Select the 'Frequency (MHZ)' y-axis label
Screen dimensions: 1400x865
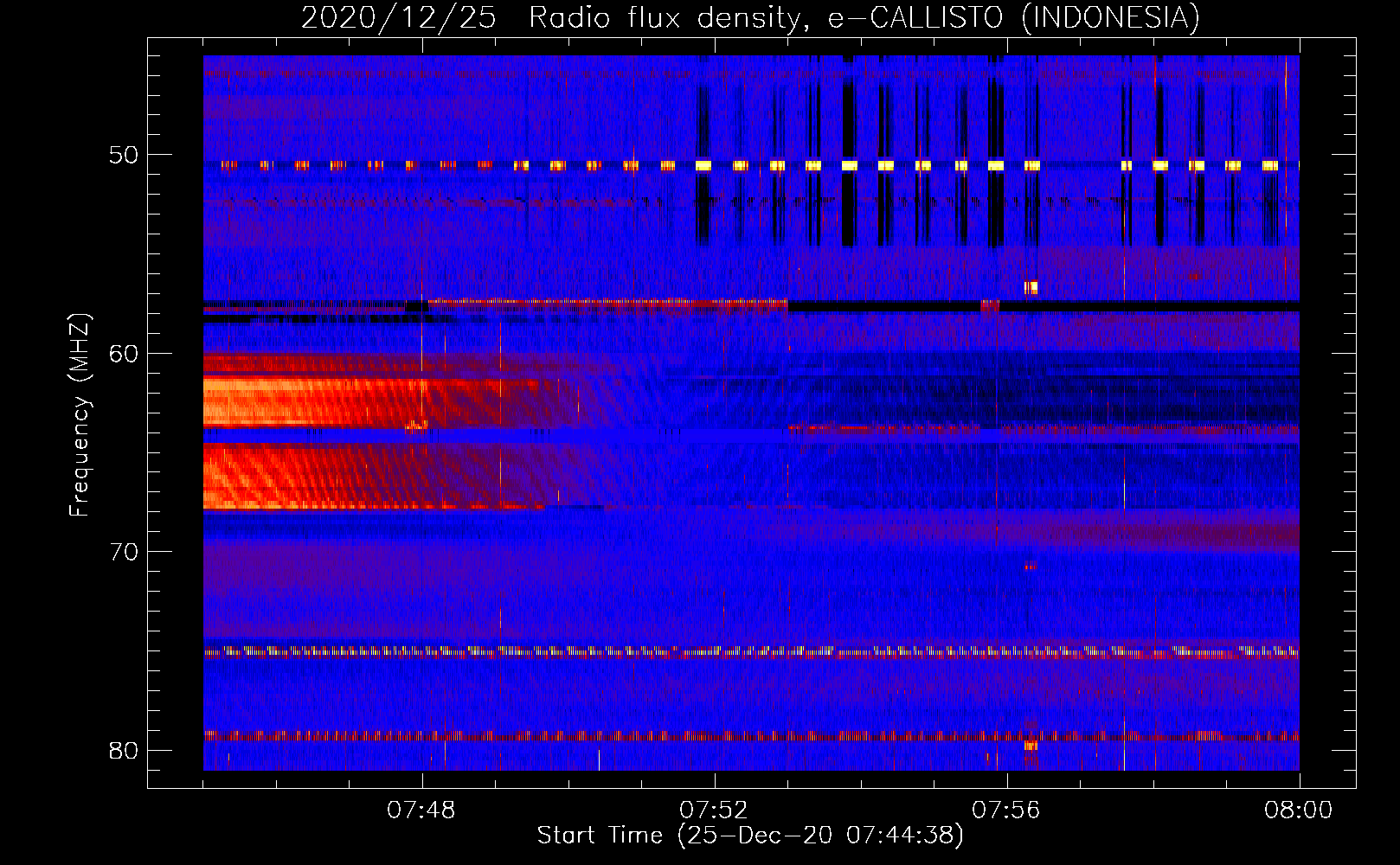pyautogui.click(x=79, y=415)
